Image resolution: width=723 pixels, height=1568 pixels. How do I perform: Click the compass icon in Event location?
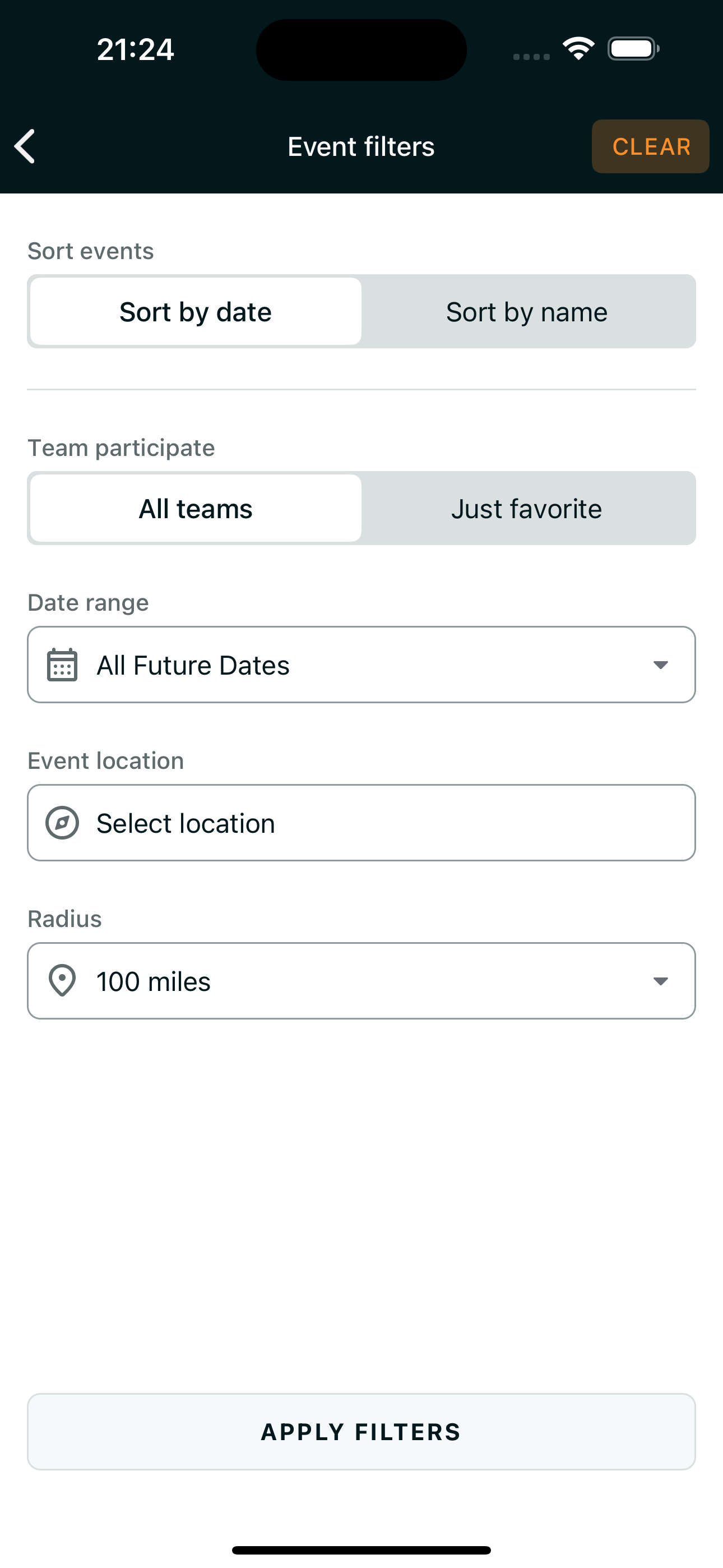(62, 823)
